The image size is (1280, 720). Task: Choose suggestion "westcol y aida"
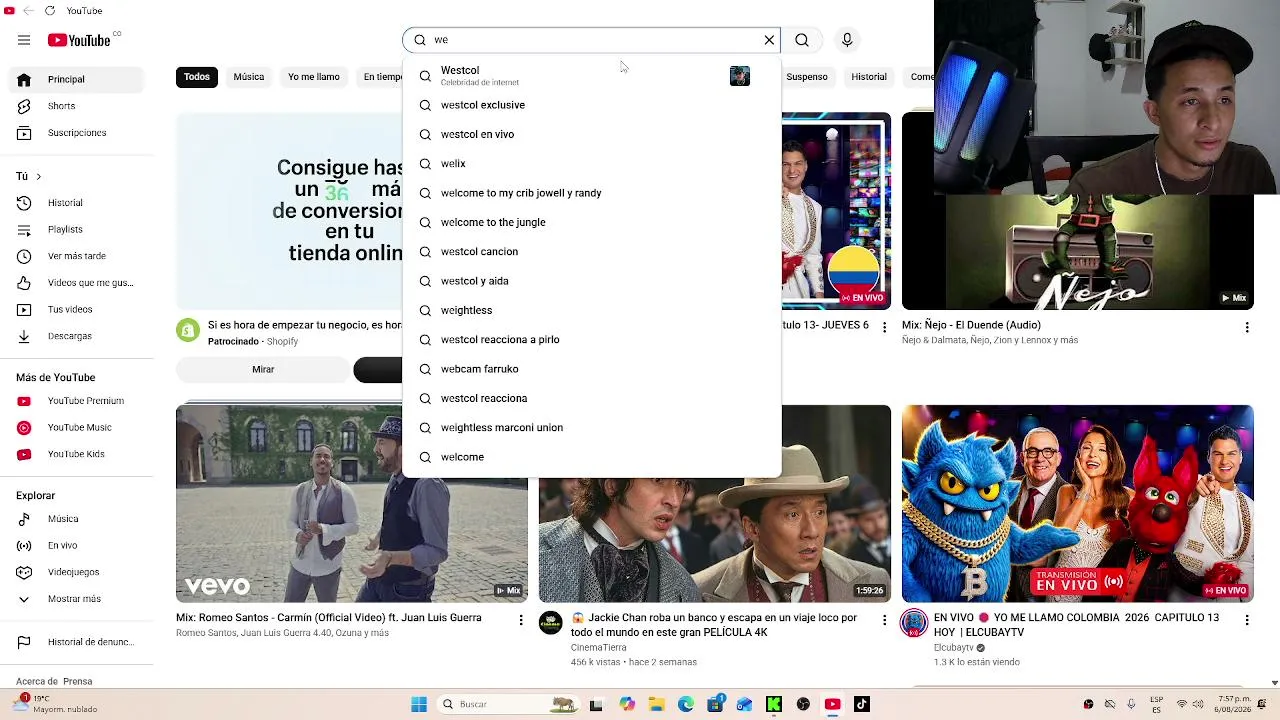[591, 281]
